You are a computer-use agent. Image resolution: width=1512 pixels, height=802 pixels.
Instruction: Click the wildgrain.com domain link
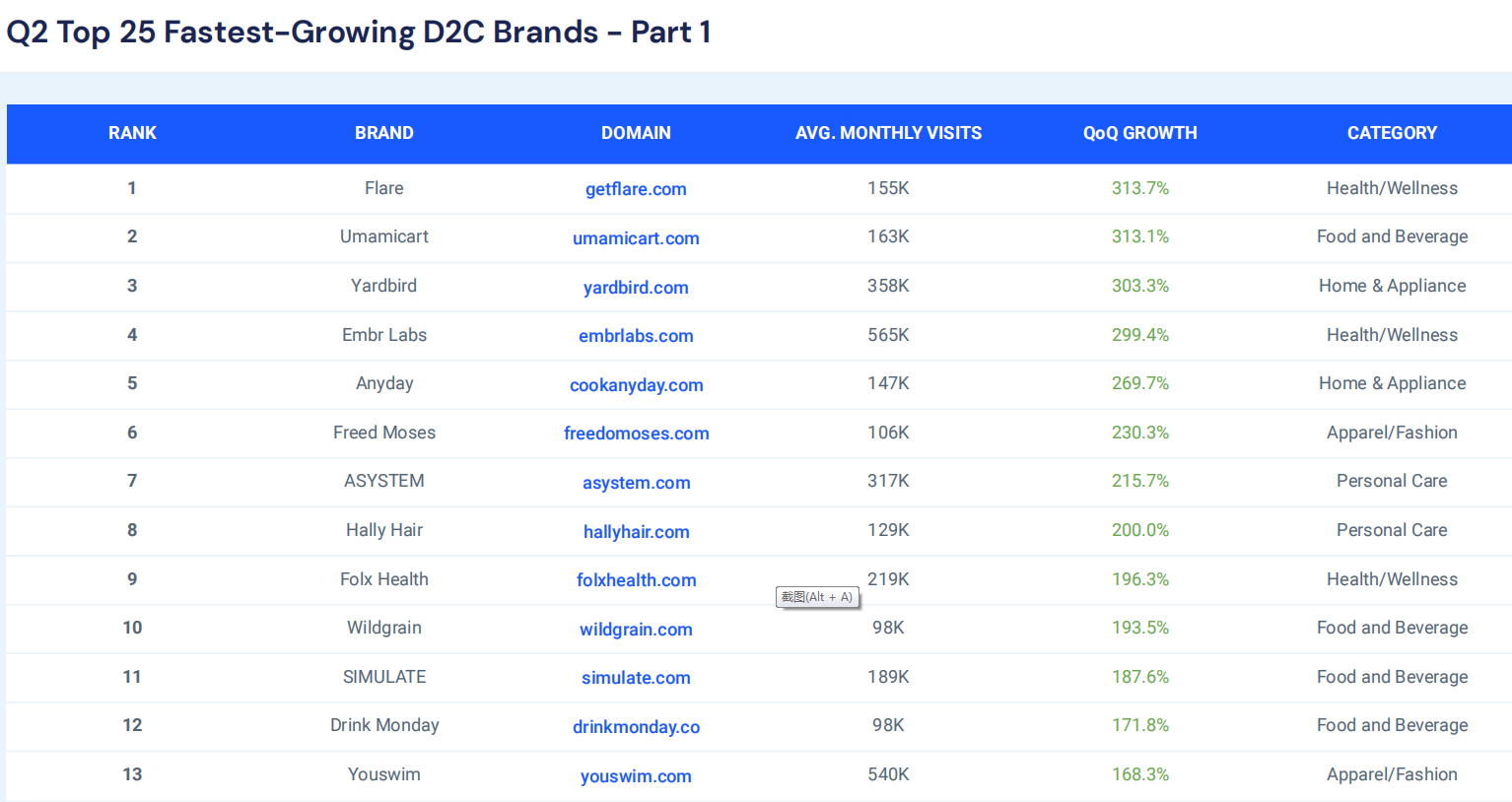tap(636, 630)
